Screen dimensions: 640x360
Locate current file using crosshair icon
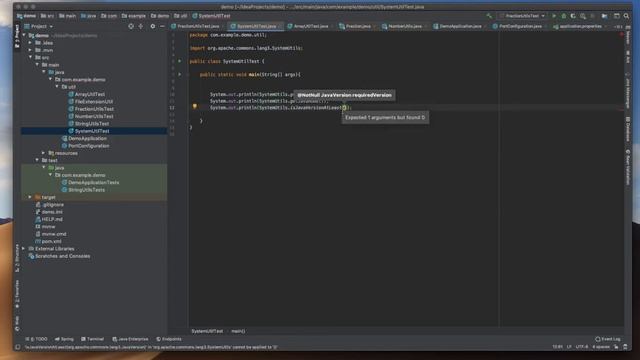(131, 26)
